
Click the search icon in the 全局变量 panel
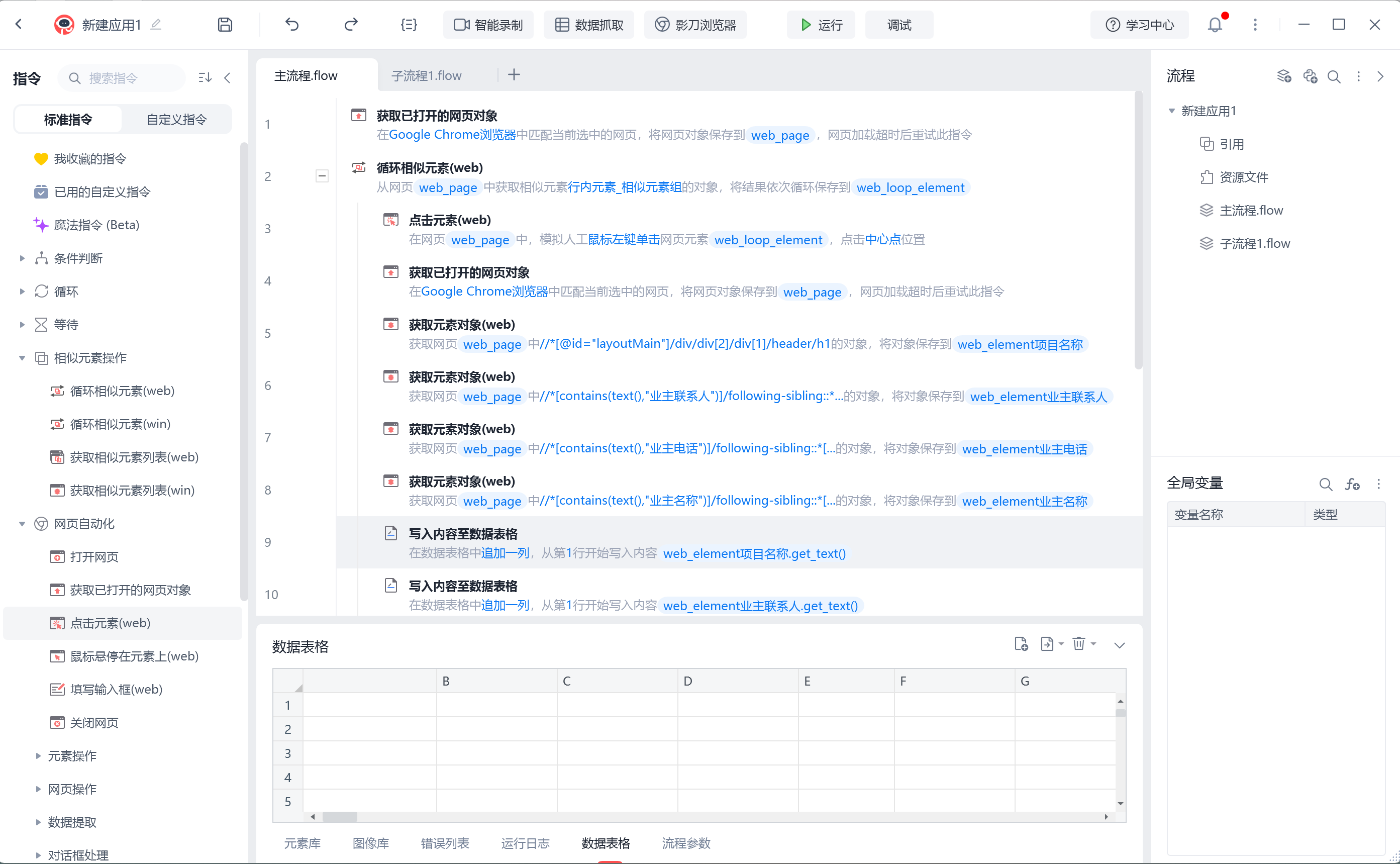(x=1325, y=484)
